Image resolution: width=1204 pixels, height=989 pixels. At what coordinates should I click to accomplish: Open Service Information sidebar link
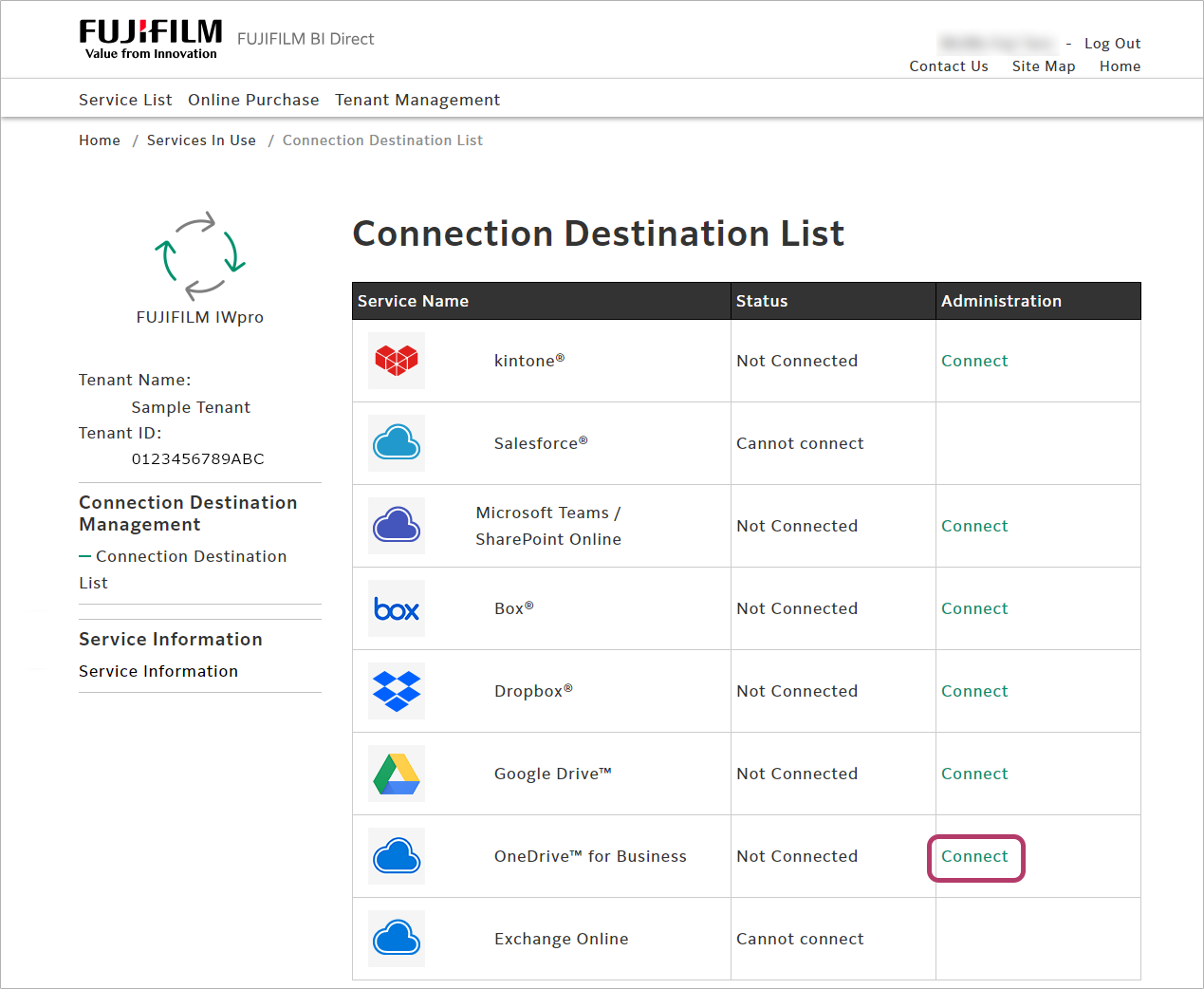(x=158, y=671)
